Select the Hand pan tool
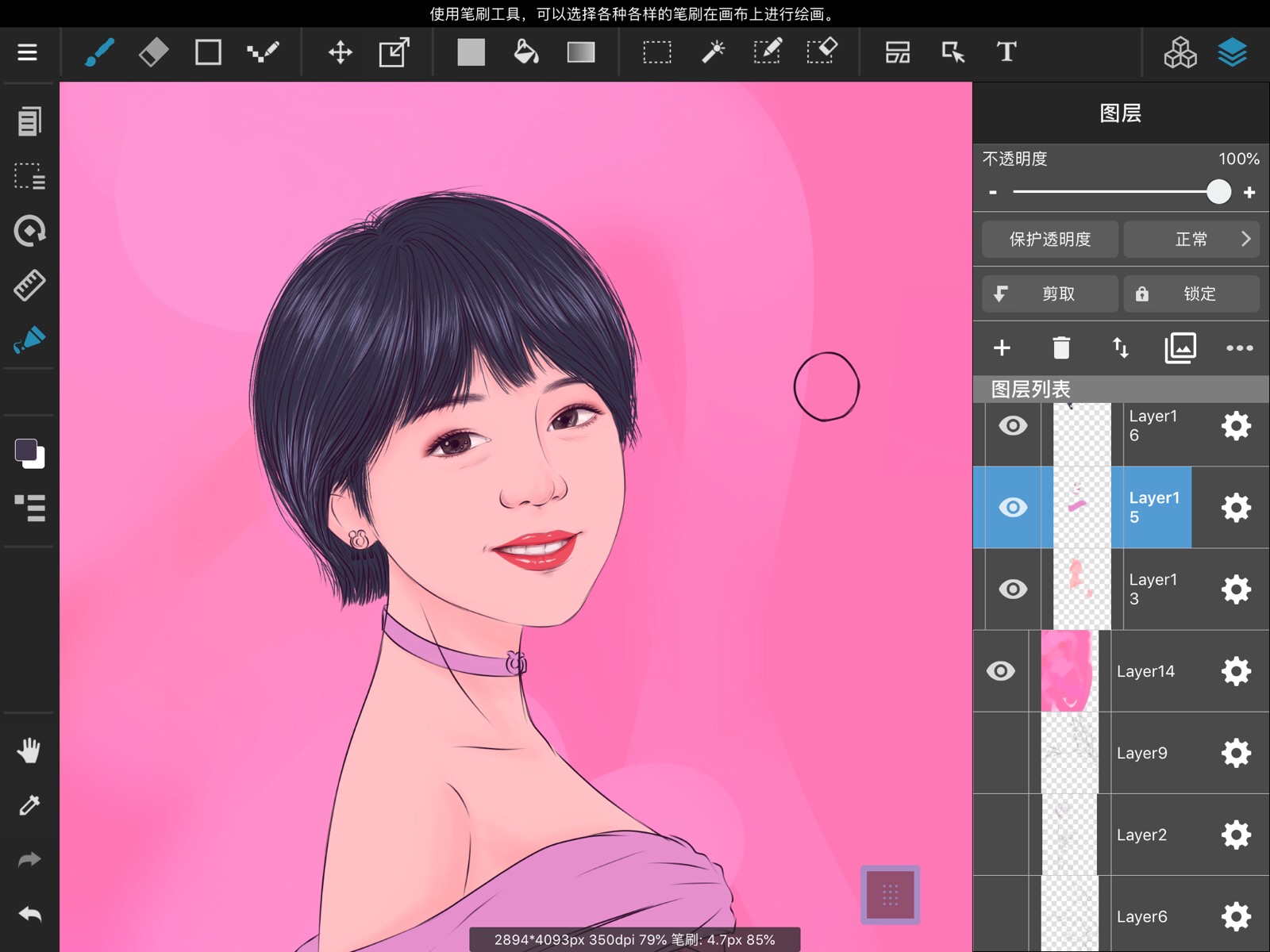 coord(29,750)
